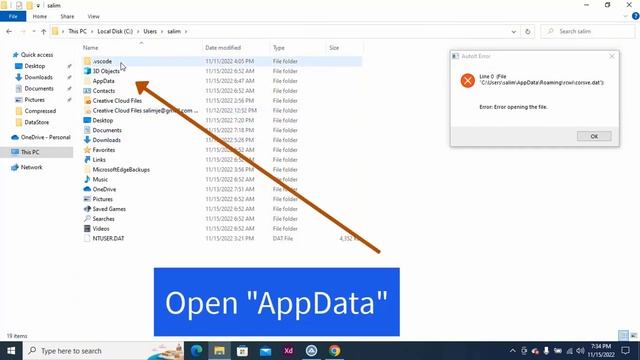640x360 pixels.
Task: Click 'Users' in address breadcrumb
Action: pos(150,31)
